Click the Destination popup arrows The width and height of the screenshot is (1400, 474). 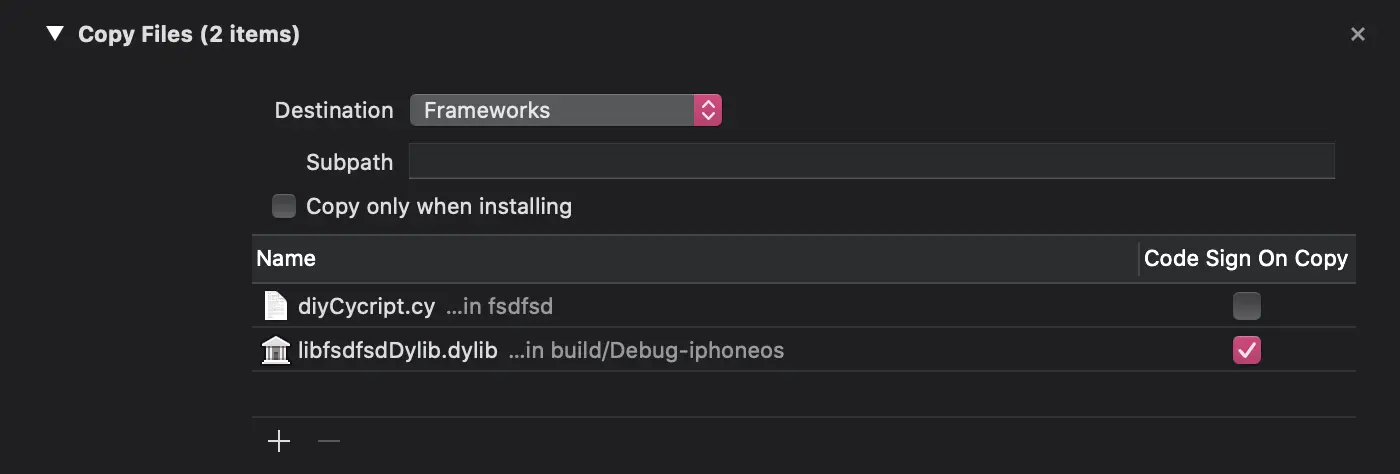pyautogui.click(x=707, y=110)
